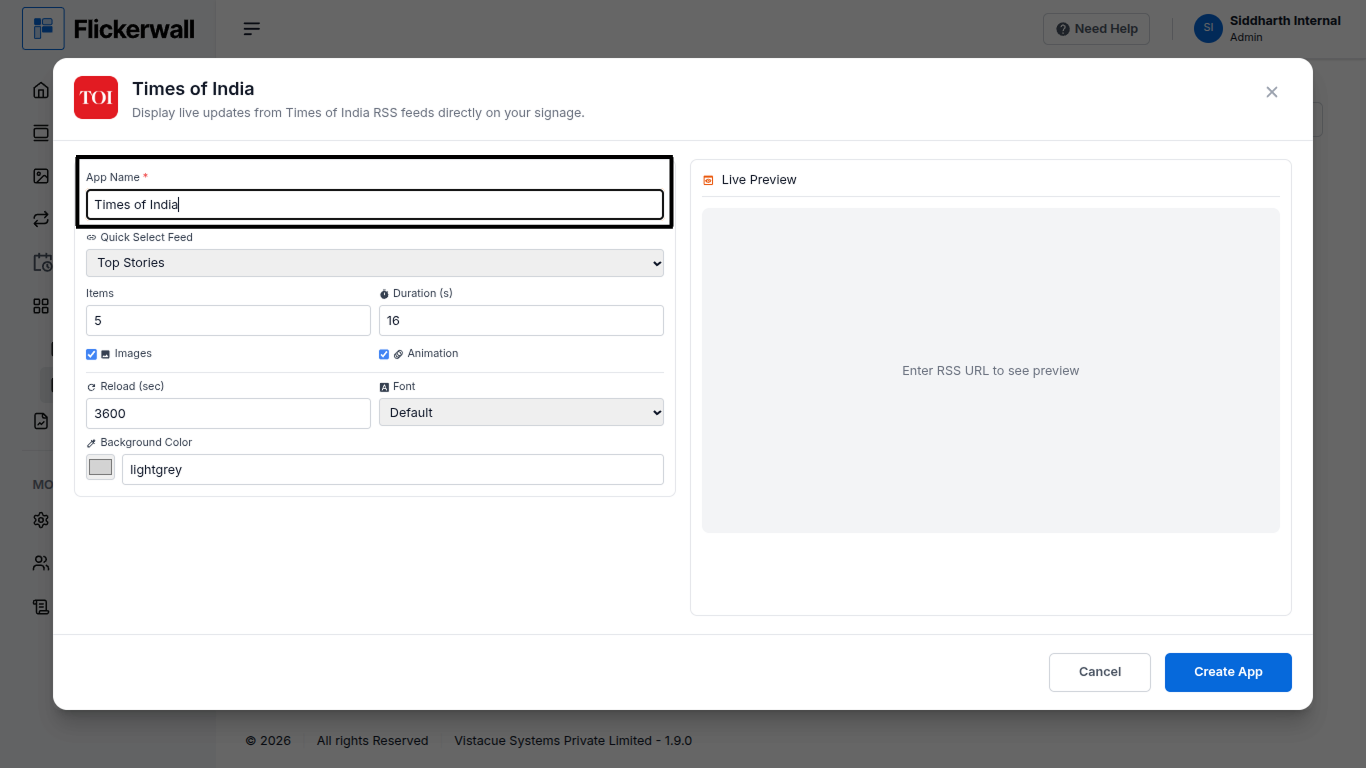
Task: Toggle the Images checkbox
Action: point(92,354)
